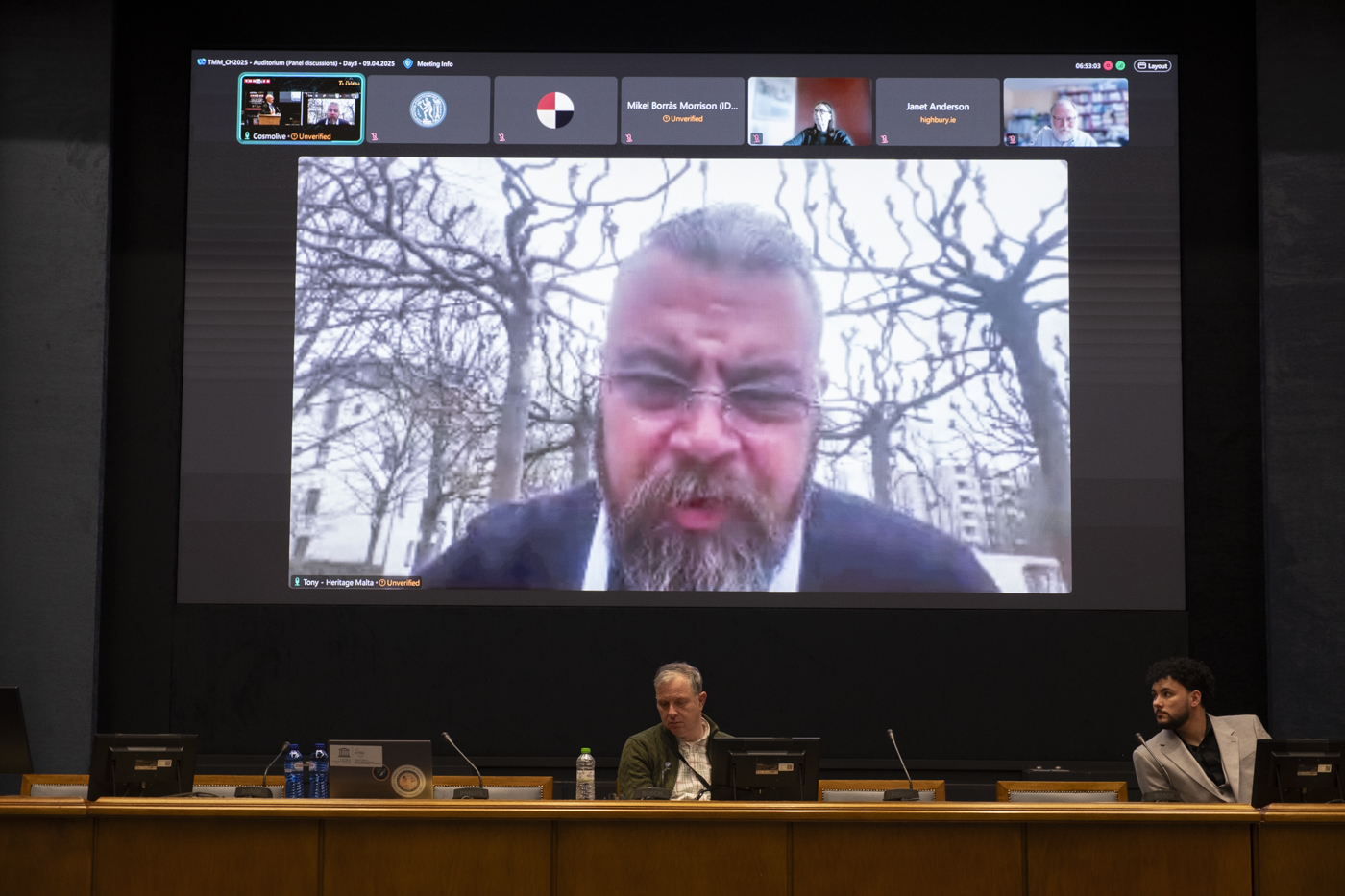The height and width of the screenshot is (896, 1345).
Task: Click the main speaker video of Tony
Action: (x=680, y=375)
